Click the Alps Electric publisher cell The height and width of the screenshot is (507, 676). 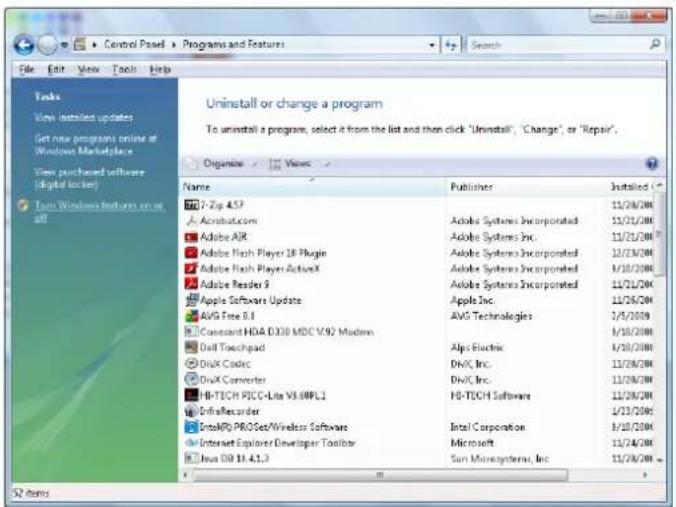coord(477,347)
